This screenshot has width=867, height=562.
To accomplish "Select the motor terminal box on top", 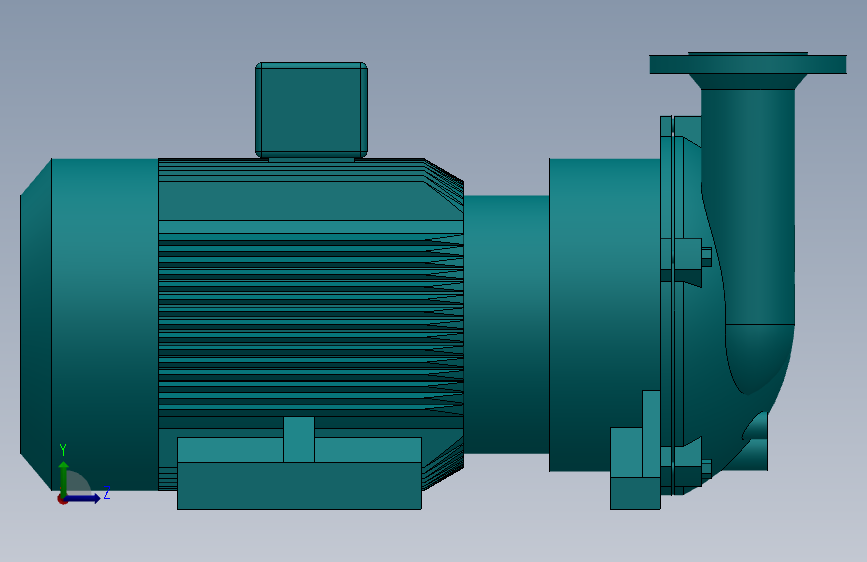I will [x=311, y=110].
